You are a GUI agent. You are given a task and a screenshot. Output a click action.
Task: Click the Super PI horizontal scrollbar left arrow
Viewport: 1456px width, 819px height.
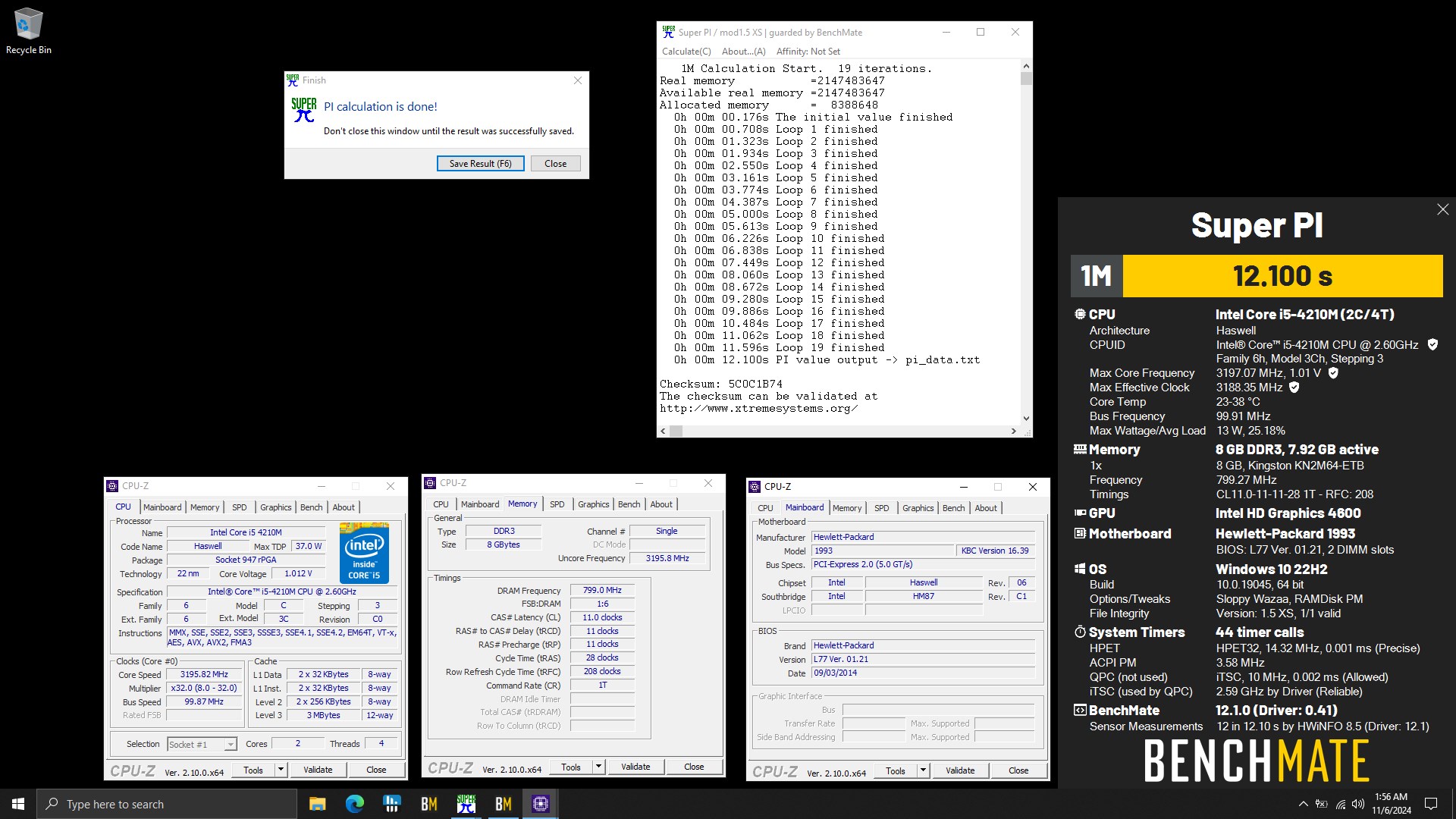[663, 431]
